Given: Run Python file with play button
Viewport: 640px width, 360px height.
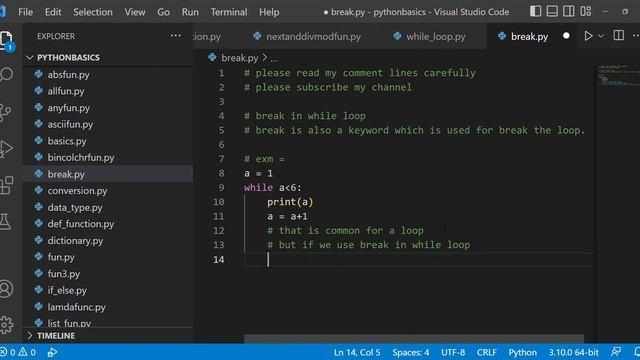Looking at the screenshot, I should point(588,36).
